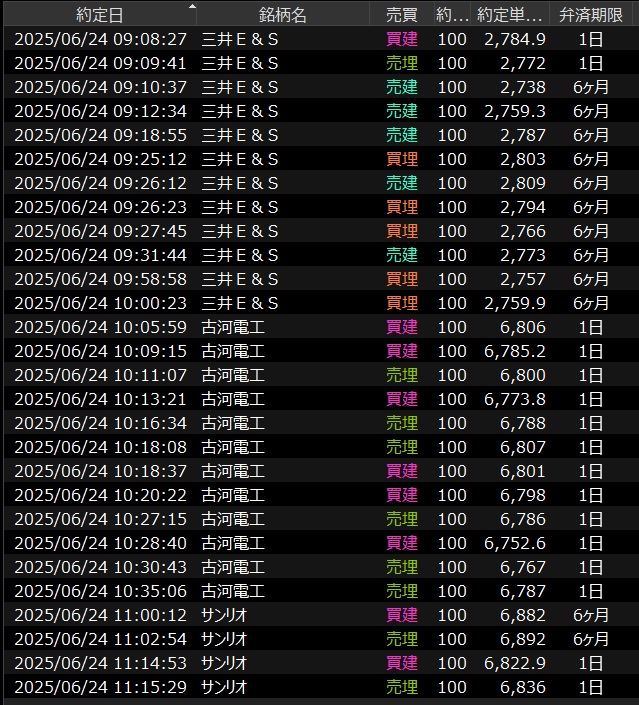Click サンリオ name in the 11:02:54 row
Screen dimensions: 639x705
tap(224, 638)
